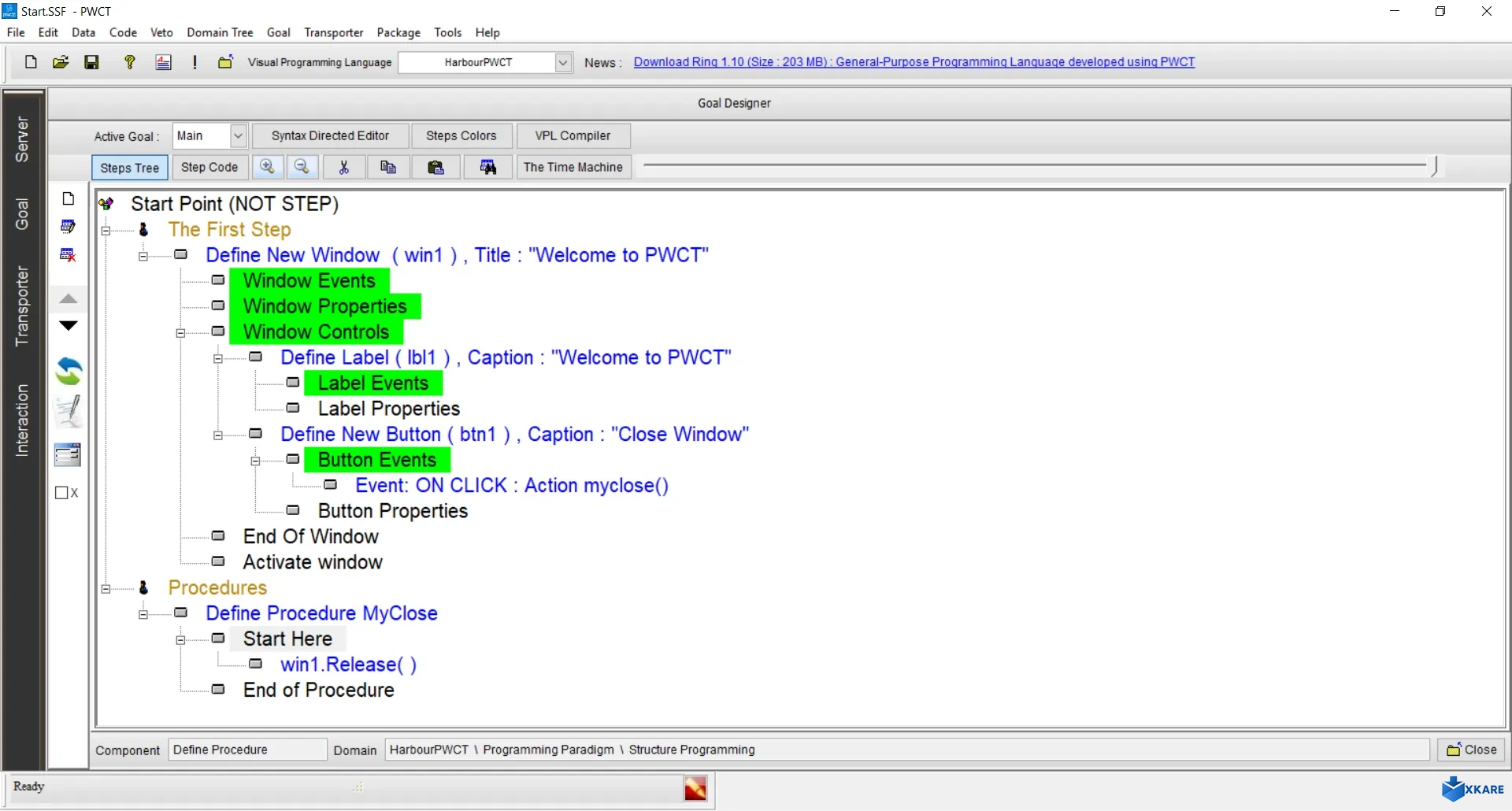Collapse the Define New Button btn1 node
Image resolution: width=1512 pixels, height=811 pixels.
(x=218, y=435)
